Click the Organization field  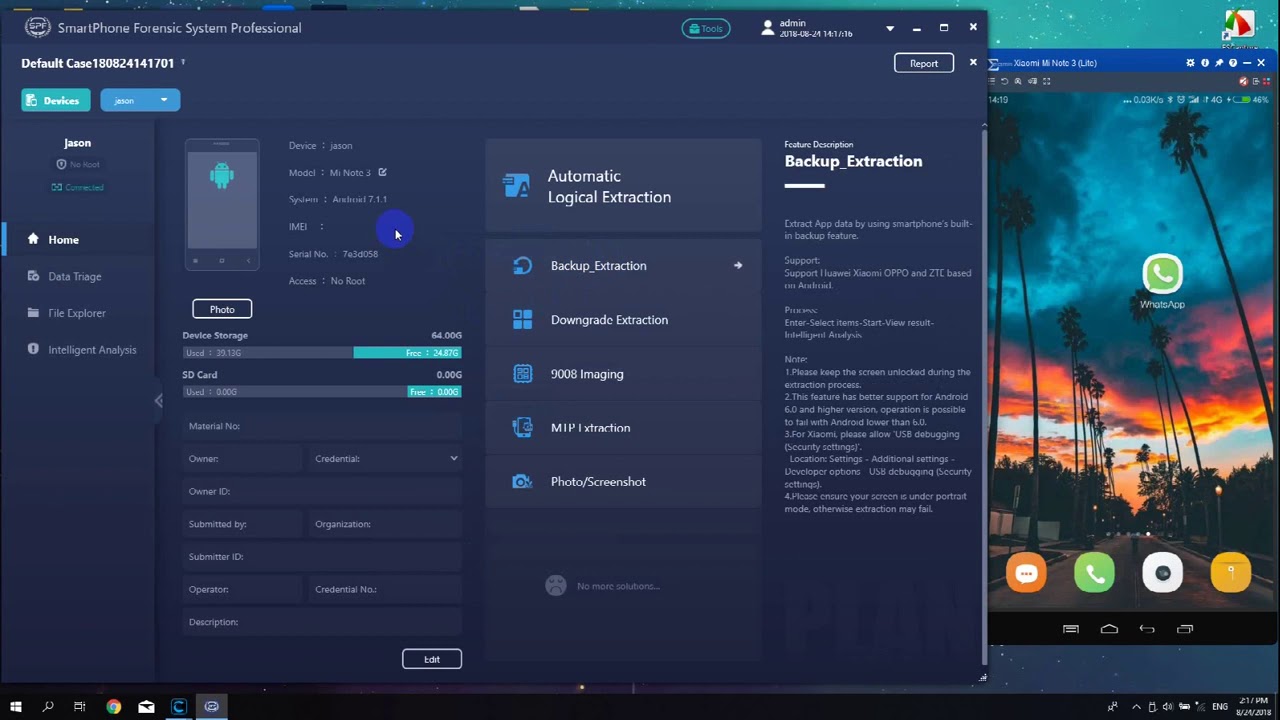coord(386,524)
